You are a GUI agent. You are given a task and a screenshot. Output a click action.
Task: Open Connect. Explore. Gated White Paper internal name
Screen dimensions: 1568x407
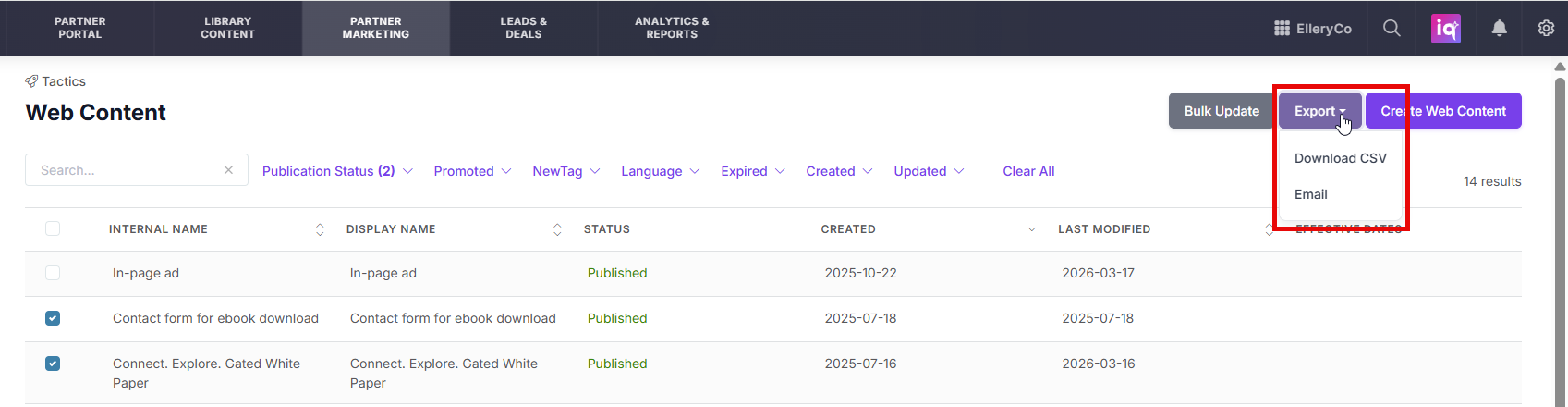206,373
